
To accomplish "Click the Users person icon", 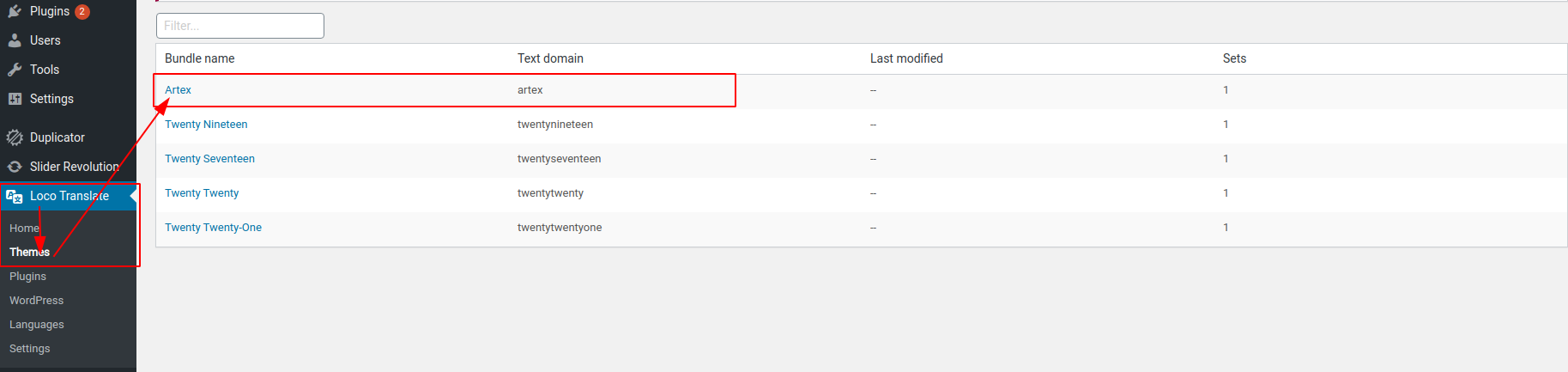I will click(x=15, y=40).
